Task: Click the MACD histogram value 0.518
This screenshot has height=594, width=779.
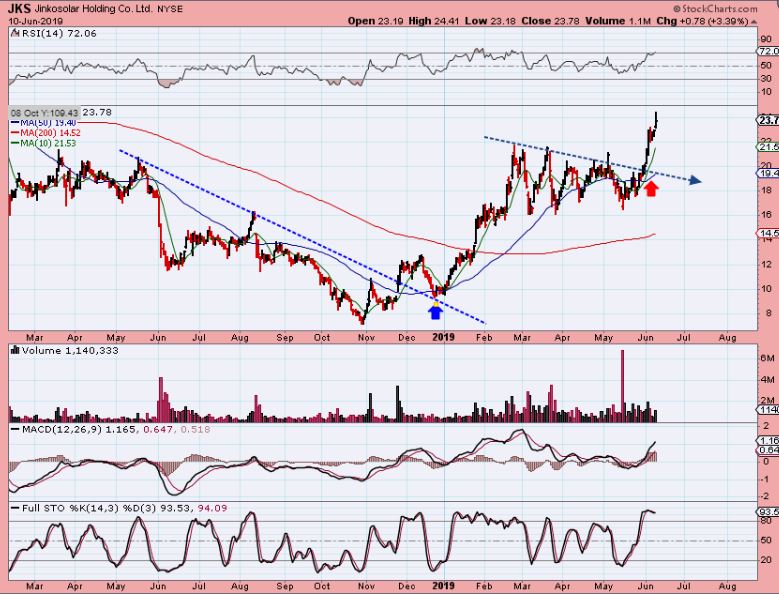Action: click(x=195, y=429)
